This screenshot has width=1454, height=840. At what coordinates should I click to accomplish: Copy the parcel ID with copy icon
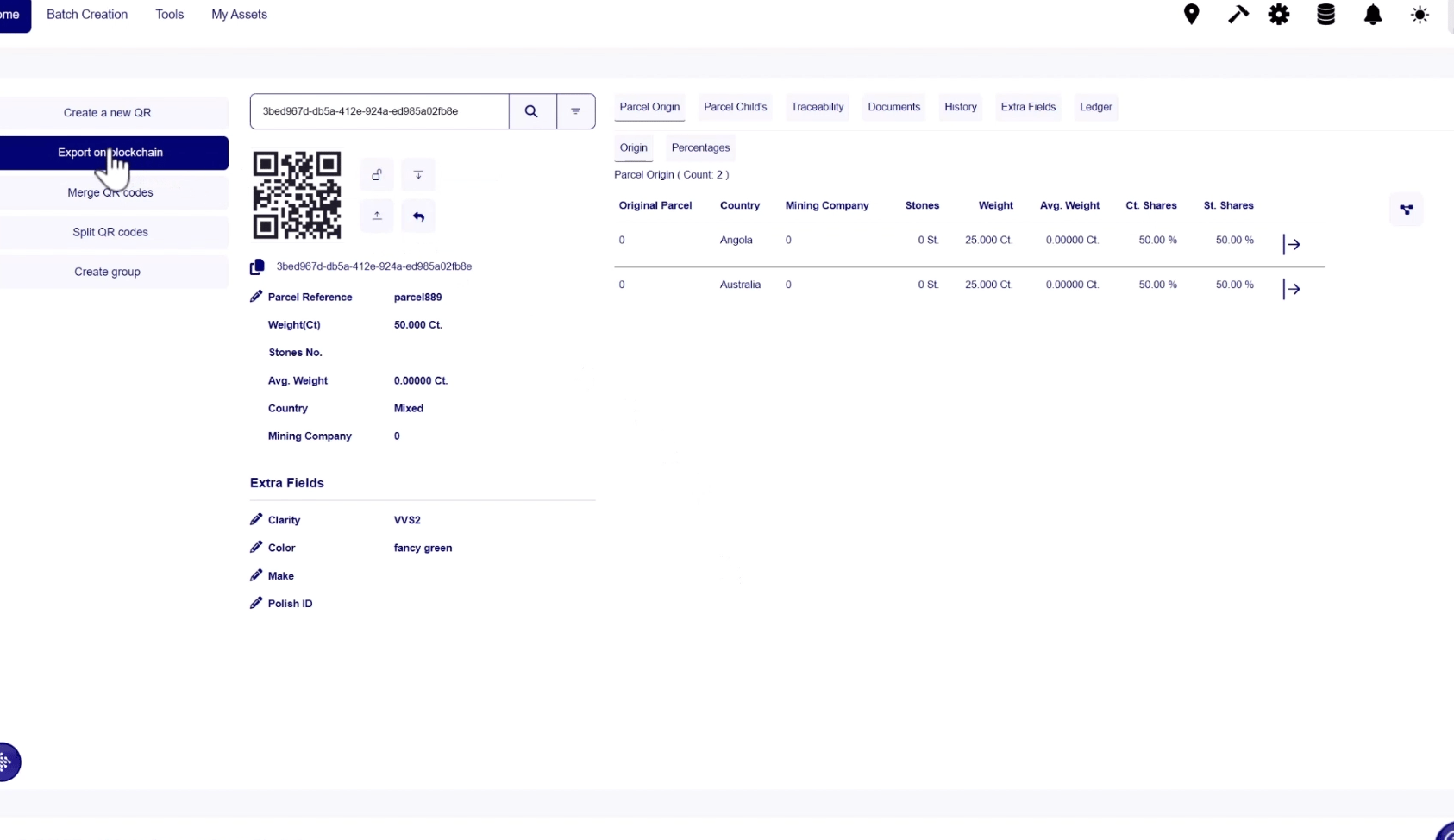click(257, 267)
